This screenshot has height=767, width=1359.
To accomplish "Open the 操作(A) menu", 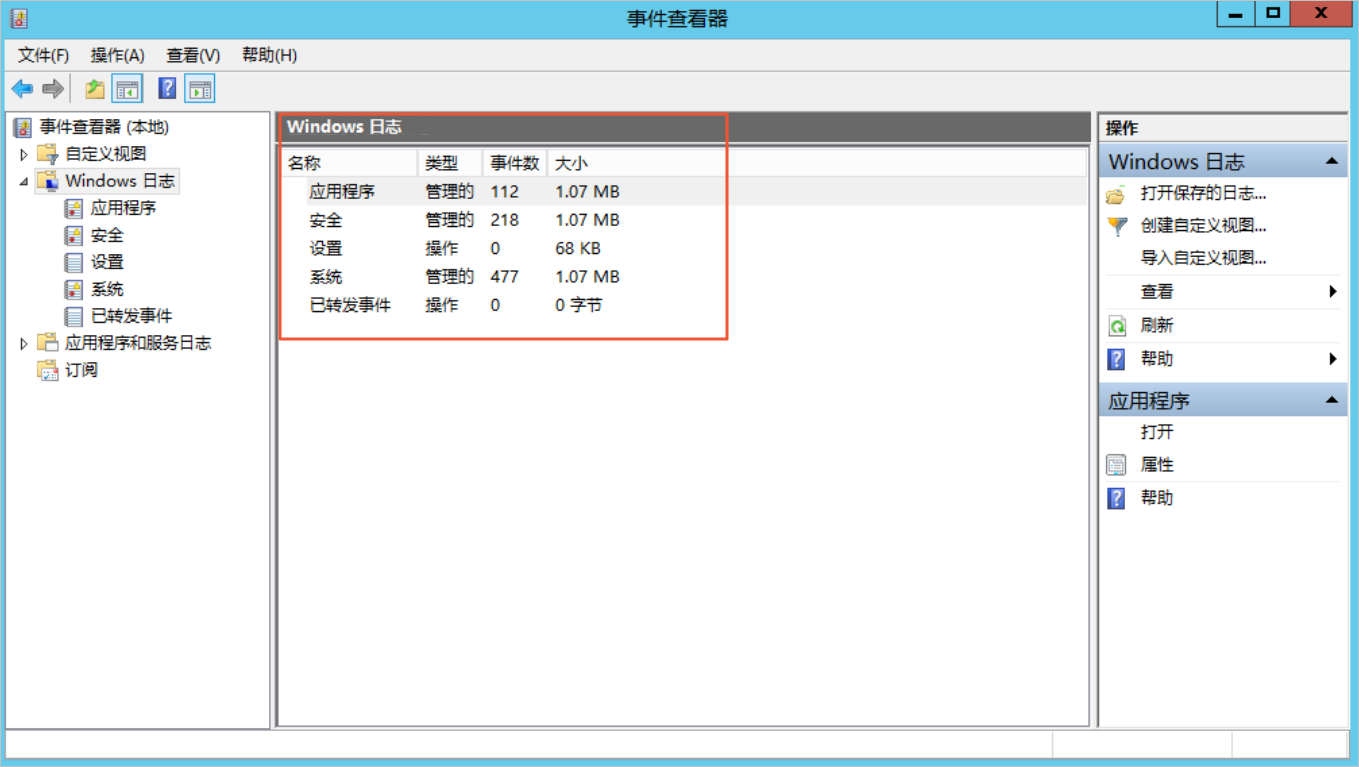I will click(117, 55).
